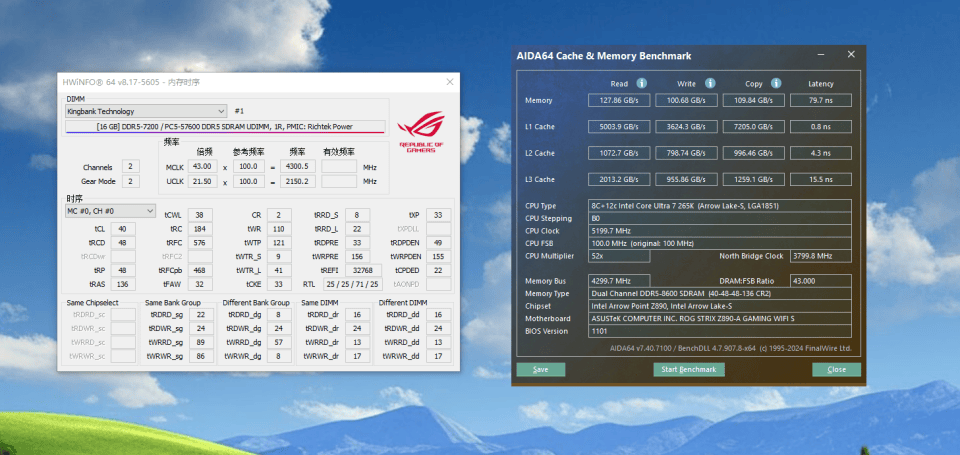The height and width of the screenshot is (455, 960).
Task: Click the Gear Mode value 2 field
Action: (x=130, y=181)
